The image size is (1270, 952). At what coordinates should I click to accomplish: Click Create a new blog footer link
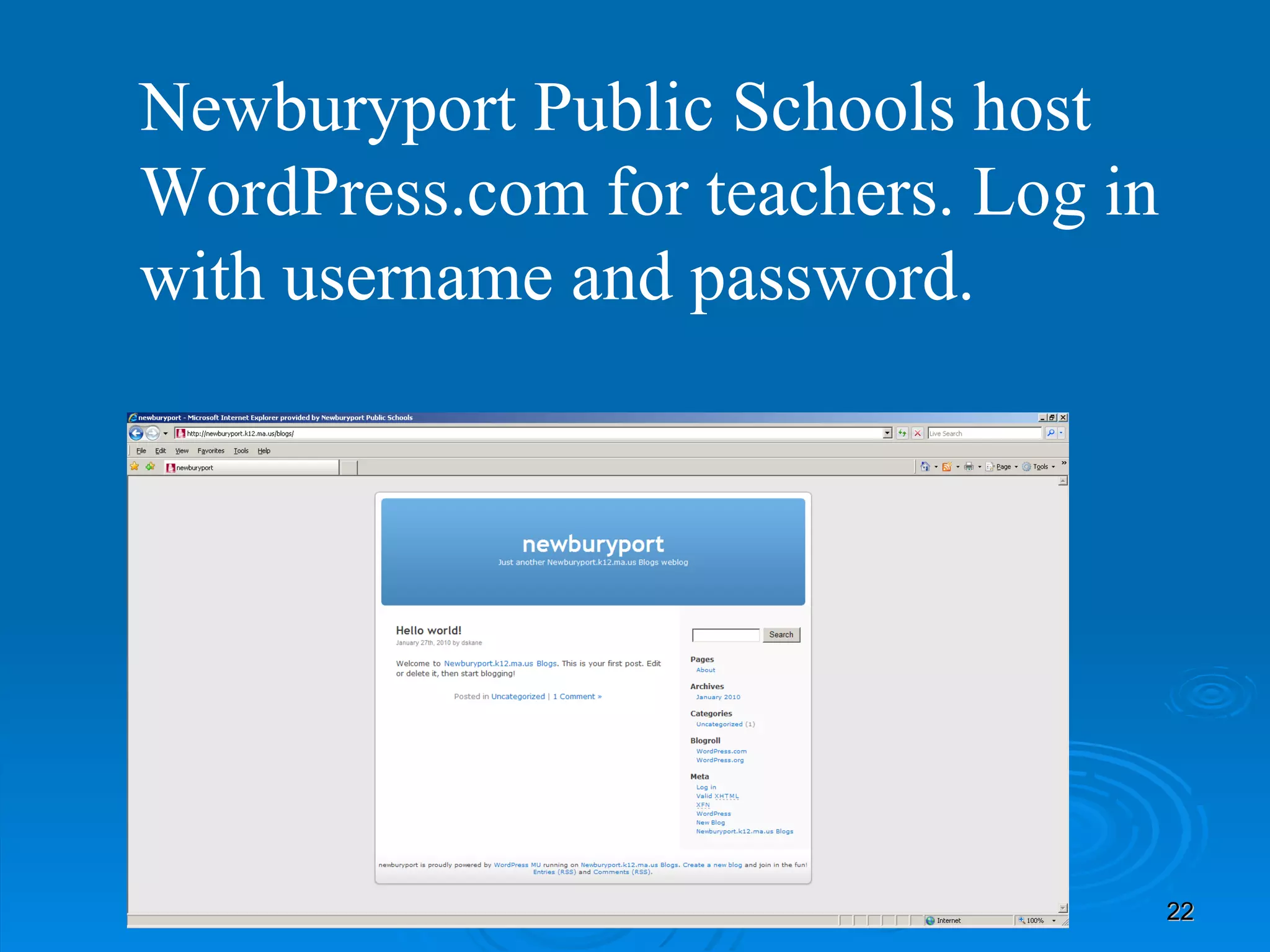tap(713, 865)
